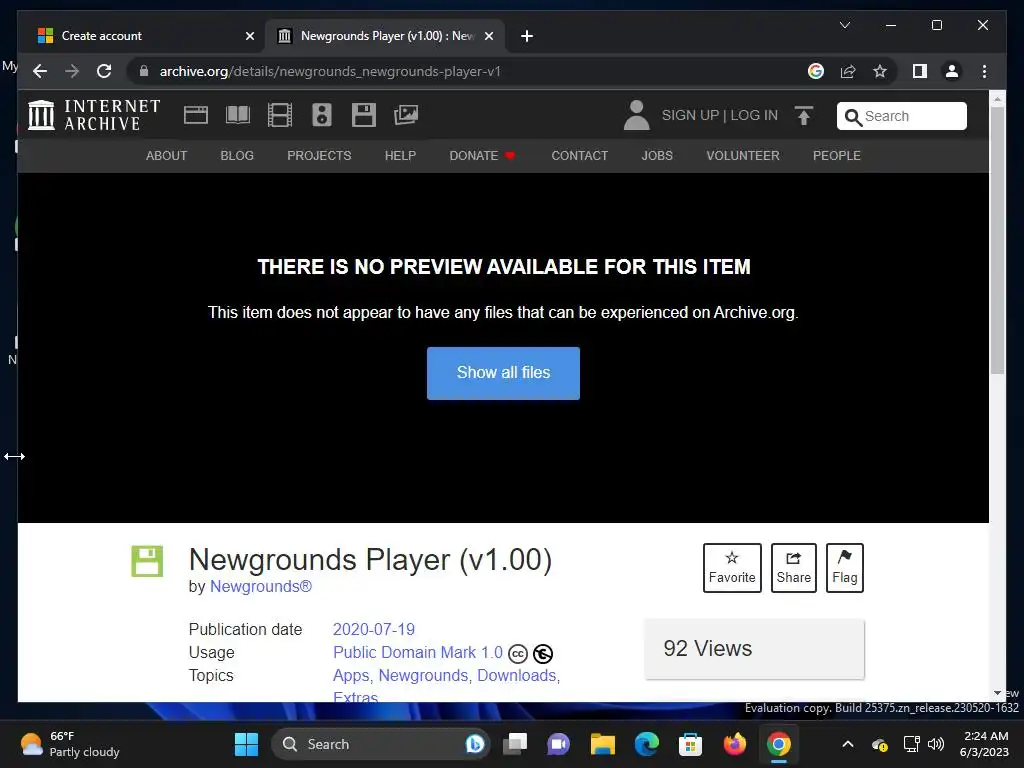Click the Creative Commons license icon
The image size is (1024, 768).
pyautogui.click(x=518, y=653)
